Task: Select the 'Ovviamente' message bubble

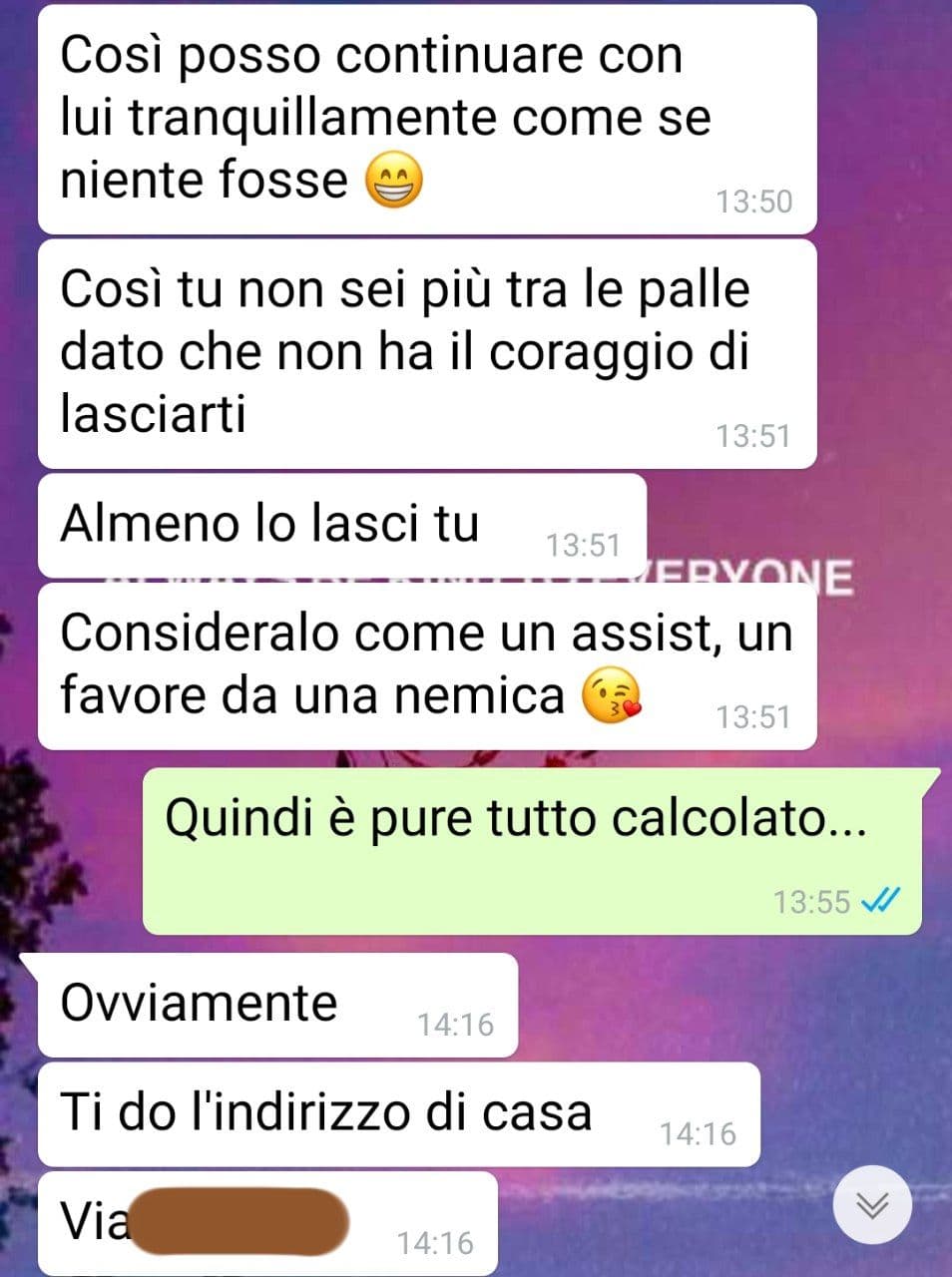Action: click(x=278, y=1005)
